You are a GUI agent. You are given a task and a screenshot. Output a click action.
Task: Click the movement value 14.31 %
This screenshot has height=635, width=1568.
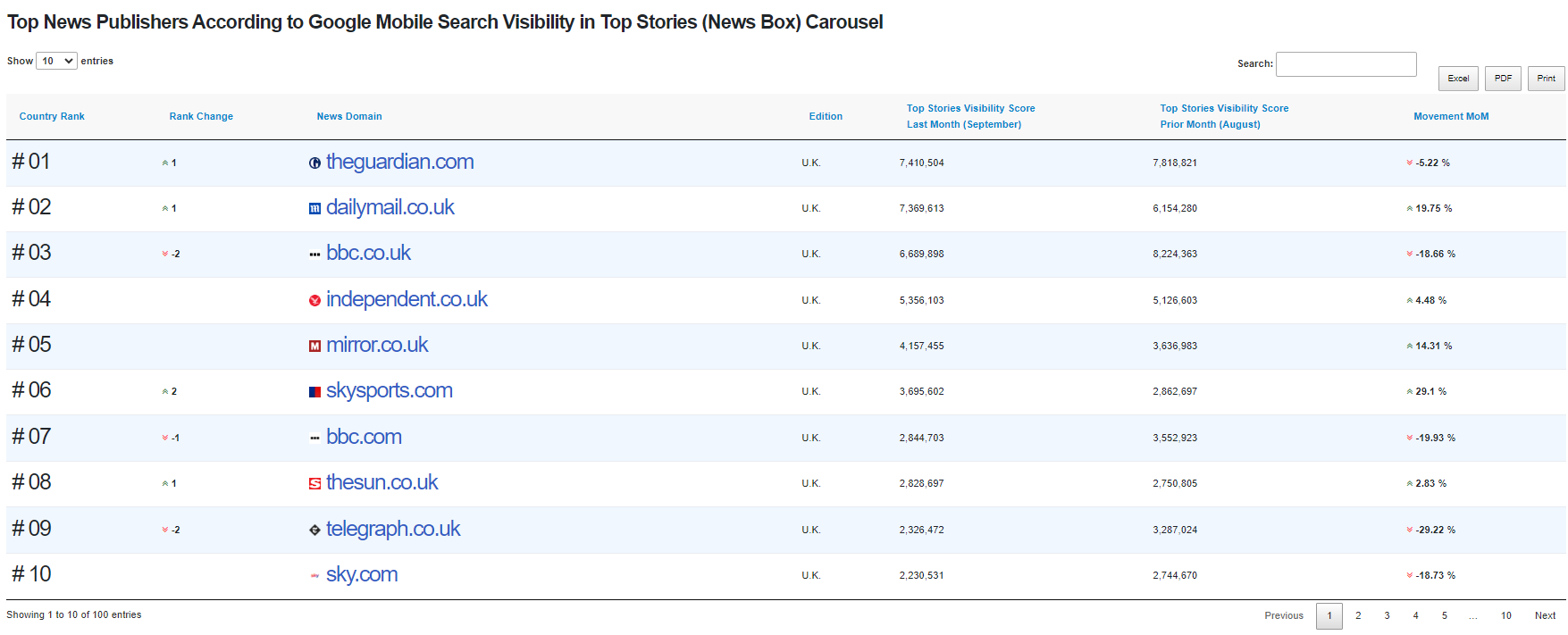point(1433,346)
